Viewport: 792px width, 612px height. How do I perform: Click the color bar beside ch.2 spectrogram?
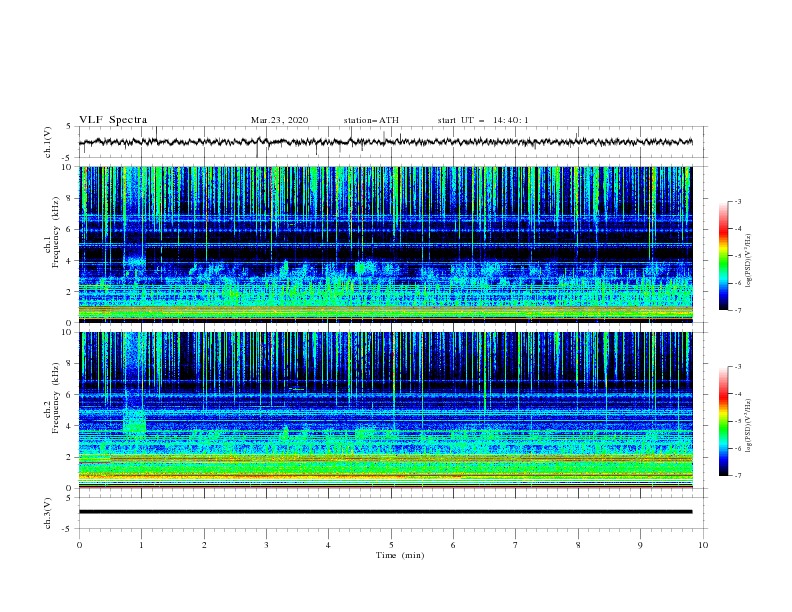[x=723, y=421]
